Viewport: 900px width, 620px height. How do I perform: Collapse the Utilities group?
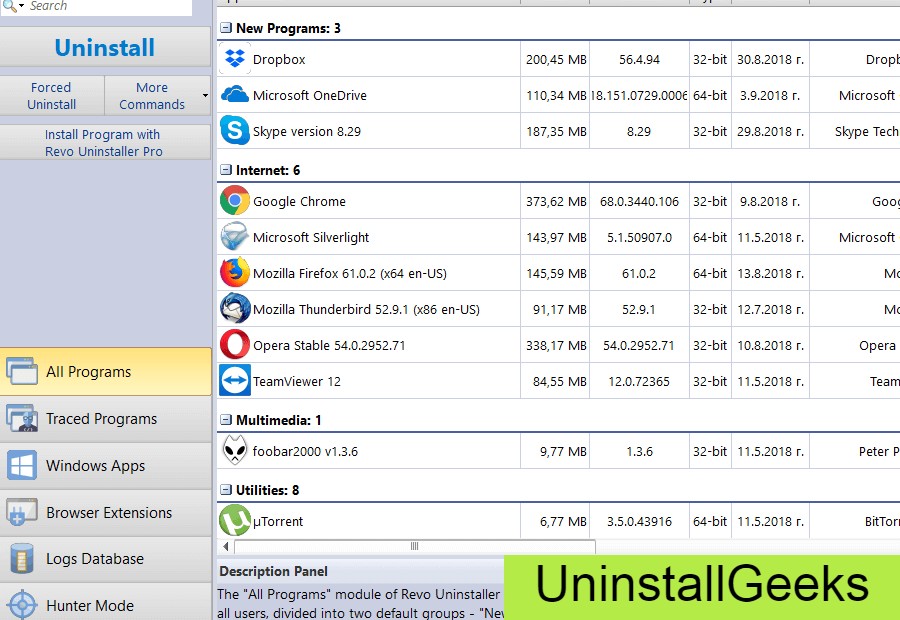tap(226, 490)
